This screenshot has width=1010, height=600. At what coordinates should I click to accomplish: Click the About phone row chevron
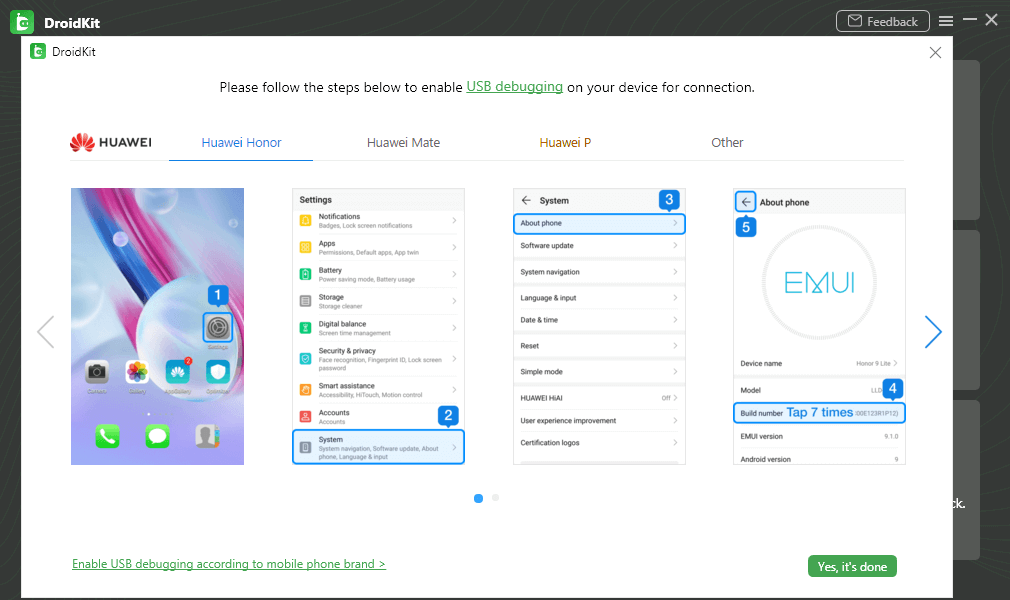coord(675,223)
